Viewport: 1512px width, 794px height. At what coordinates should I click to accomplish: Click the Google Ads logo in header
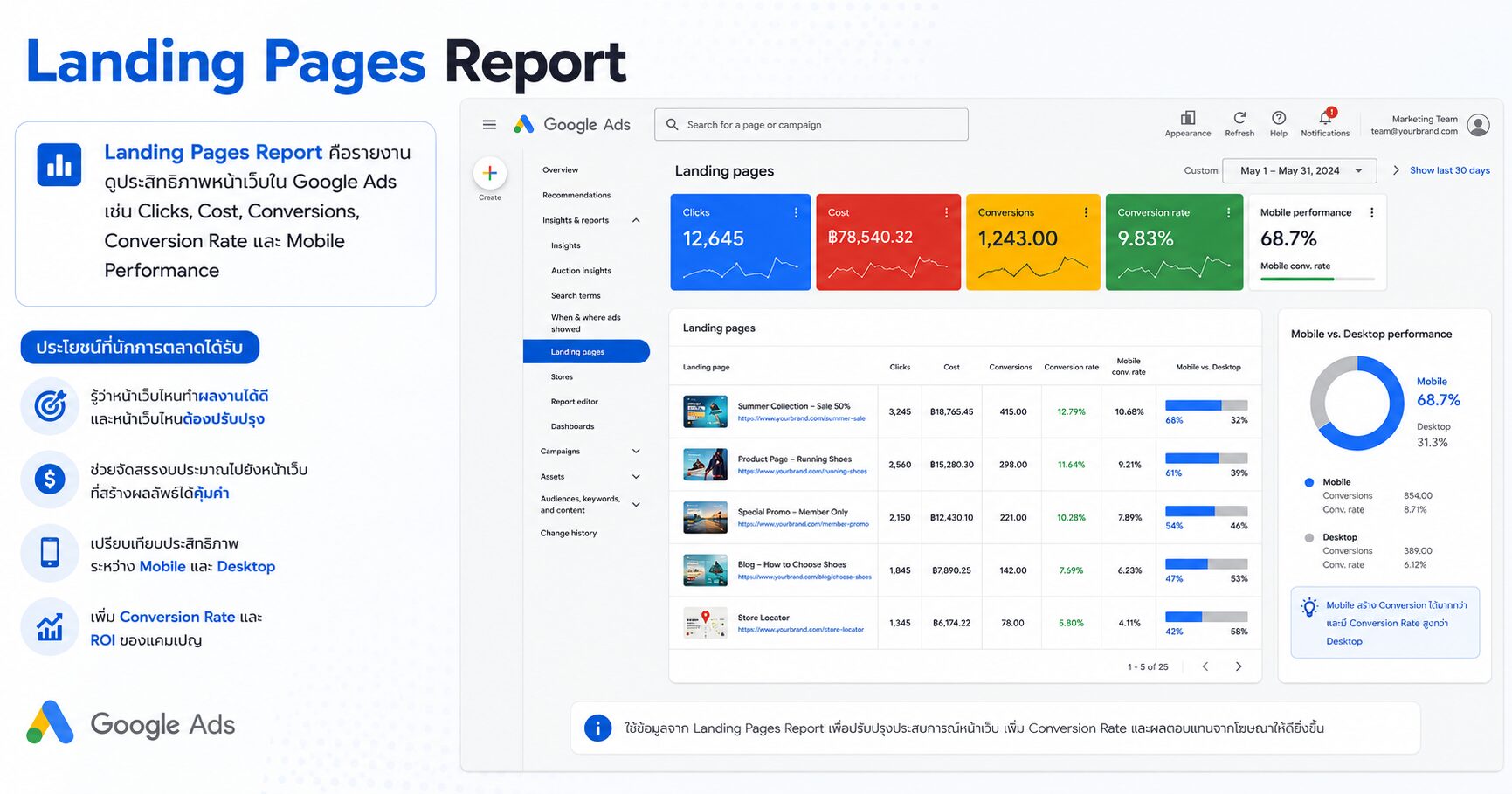[x=571, y=124]
